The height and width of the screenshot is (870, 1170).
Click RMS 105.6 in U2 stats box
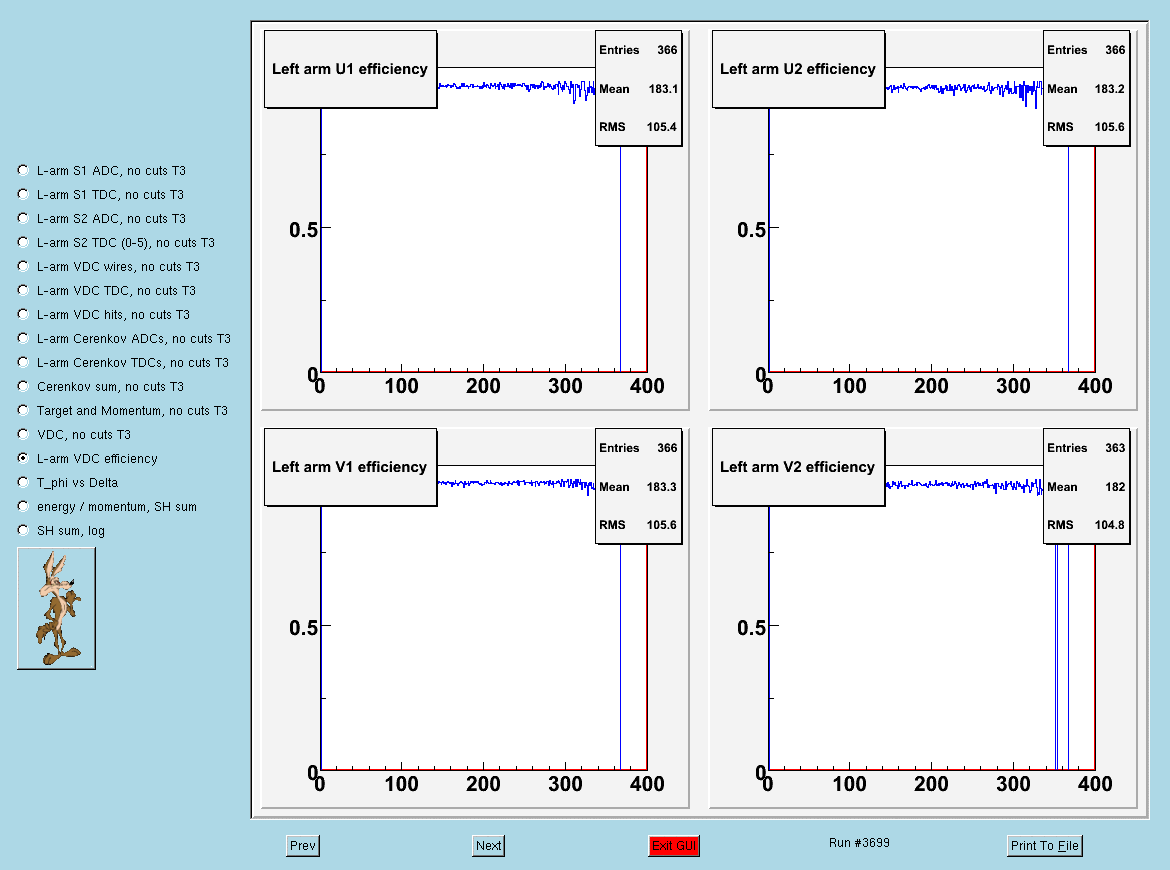coord(1110,127)
